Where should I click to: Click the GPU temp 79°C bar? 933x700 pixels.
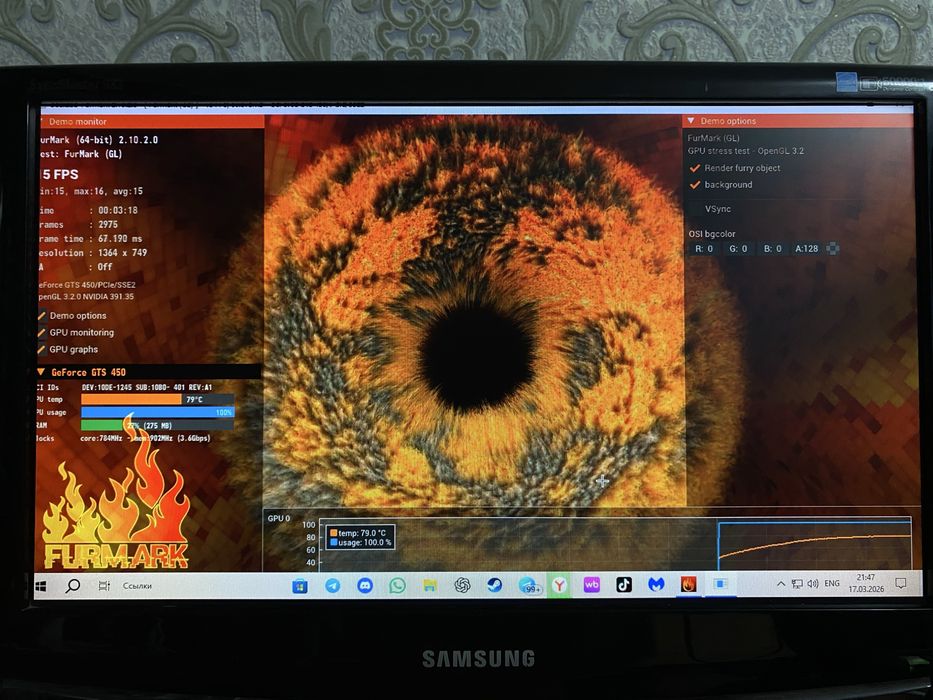tap(157, 399)
